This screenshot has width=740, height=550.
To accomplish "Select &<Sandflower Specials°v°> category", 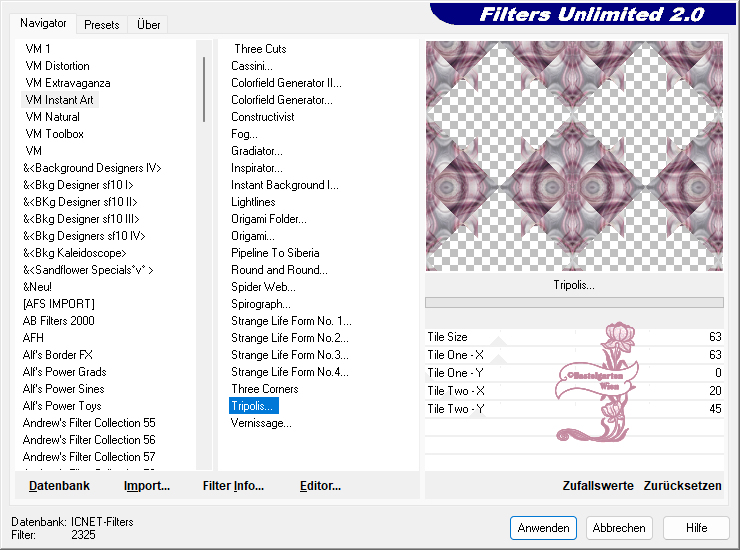I will click(88, 270).
